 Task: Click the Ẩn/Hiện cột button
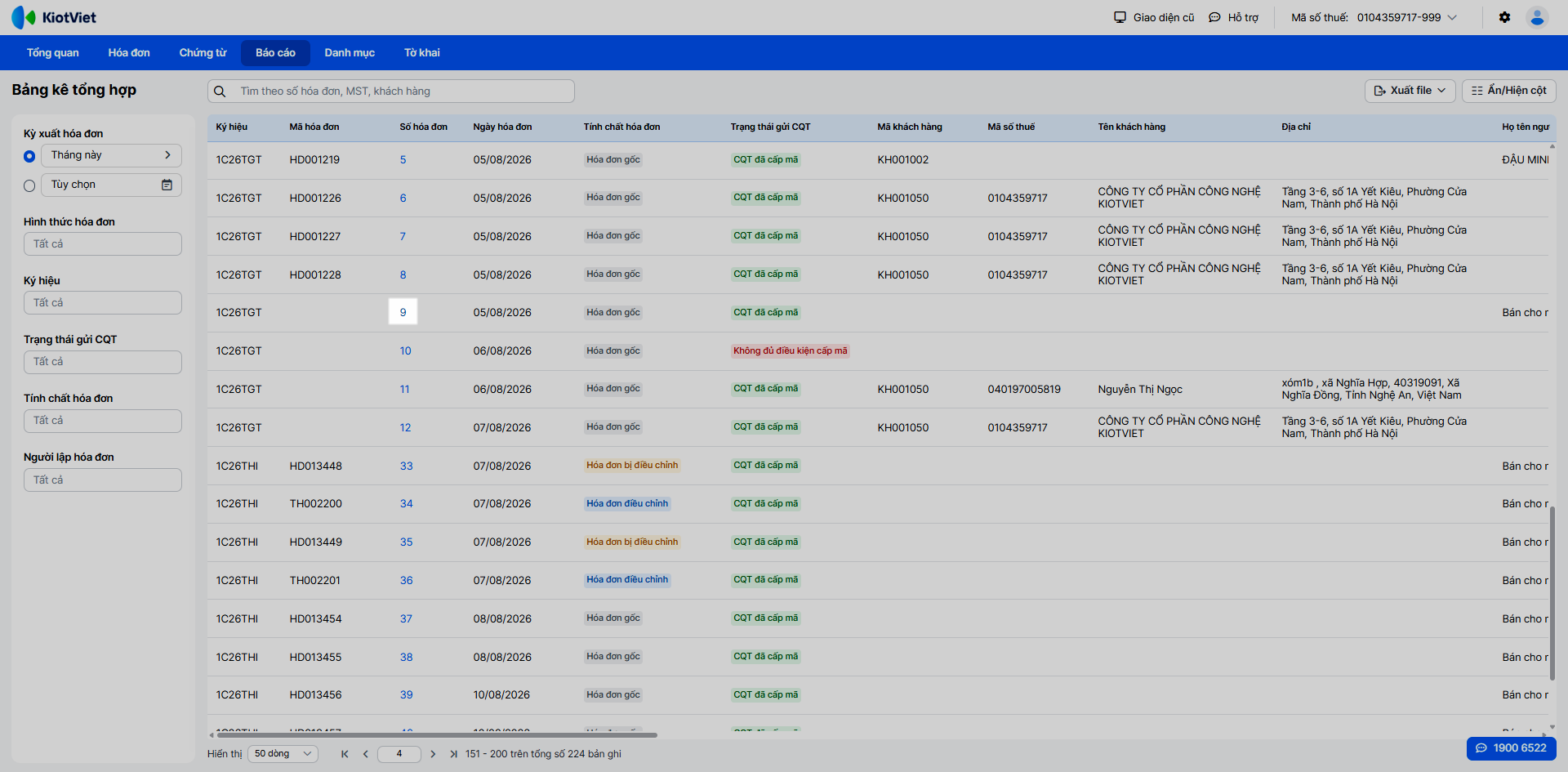point(1508,91)
